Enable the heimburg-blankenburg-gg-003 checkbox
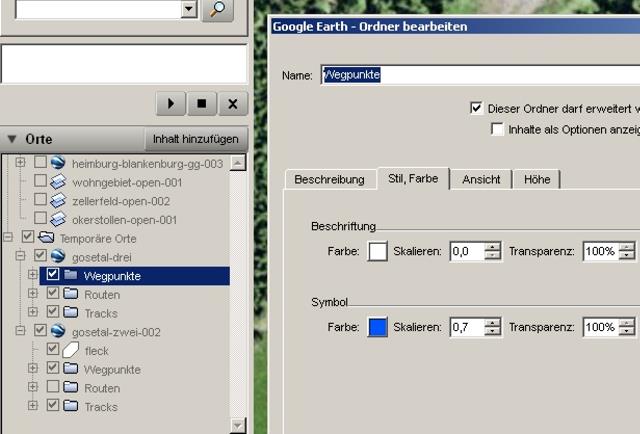Screen dimensions: 640x434 pyautogui.click(x=40, y=162)
